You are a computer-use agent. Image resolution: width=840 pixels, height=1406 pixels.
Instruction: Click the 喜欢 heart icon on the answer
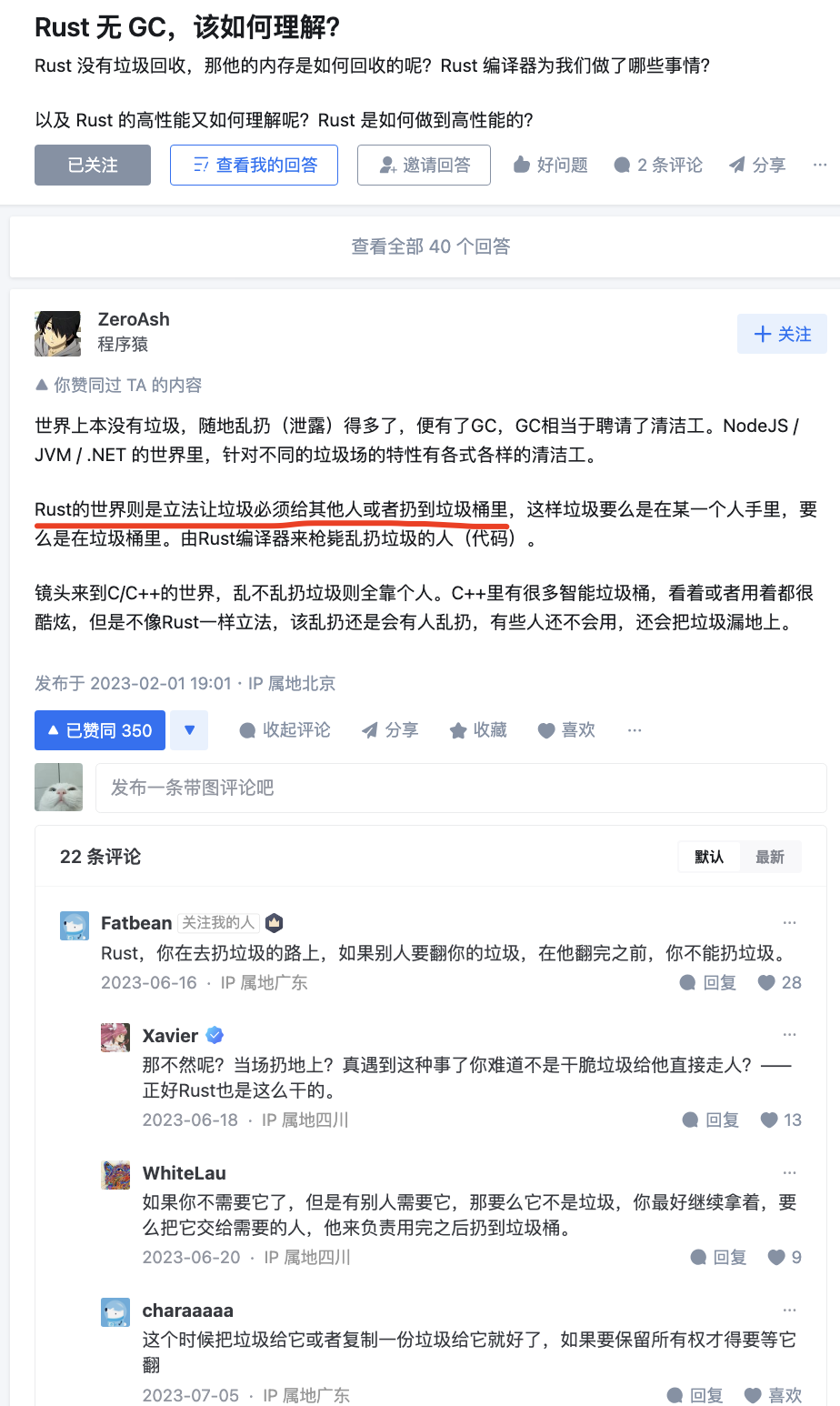pos(546,730)
